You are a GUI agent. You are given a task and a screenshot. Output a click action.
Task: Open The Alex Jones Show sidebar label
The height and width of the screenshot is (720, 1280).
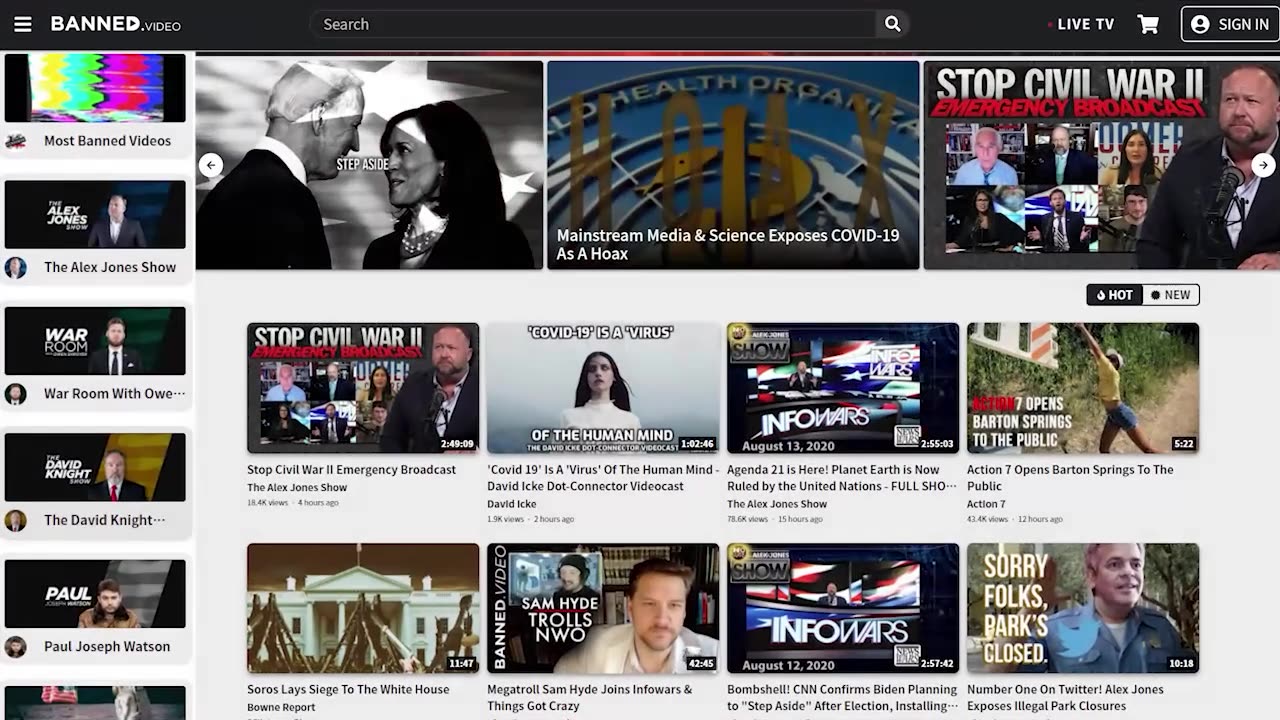click(110, 267)
